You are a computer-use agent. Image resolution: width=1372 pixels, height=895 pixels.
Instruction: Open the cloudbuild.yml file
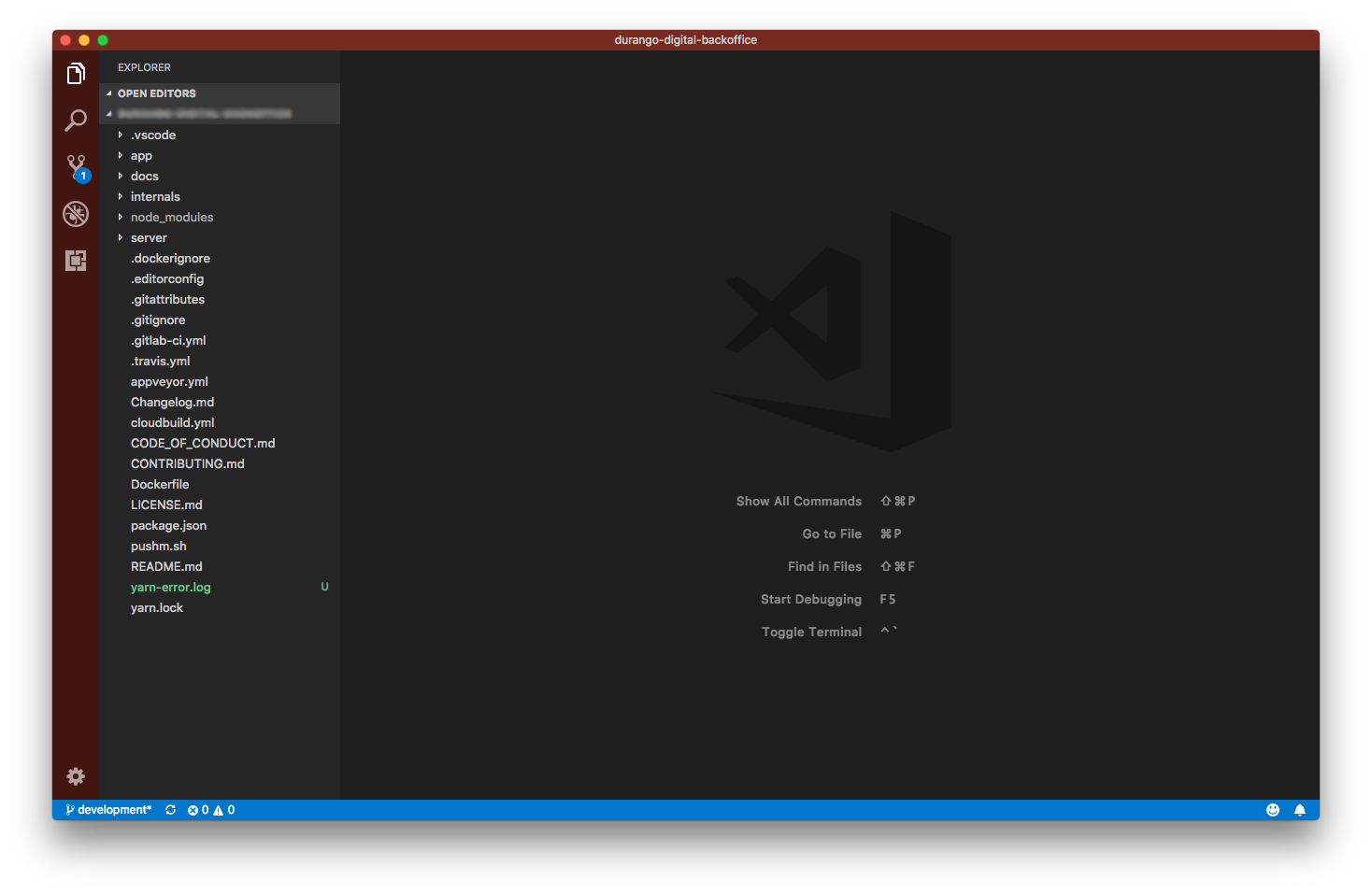click(220, 423)
